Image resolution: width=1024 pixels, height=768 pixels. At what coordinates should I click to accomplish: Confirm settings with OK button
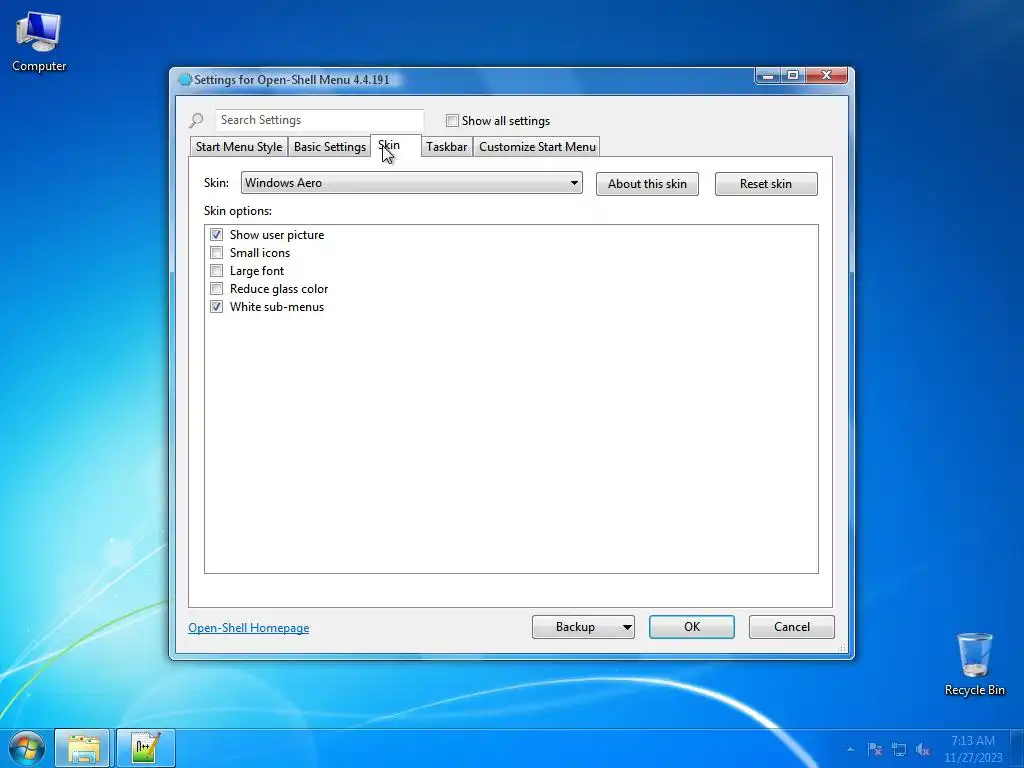click(x=692, y=627)
